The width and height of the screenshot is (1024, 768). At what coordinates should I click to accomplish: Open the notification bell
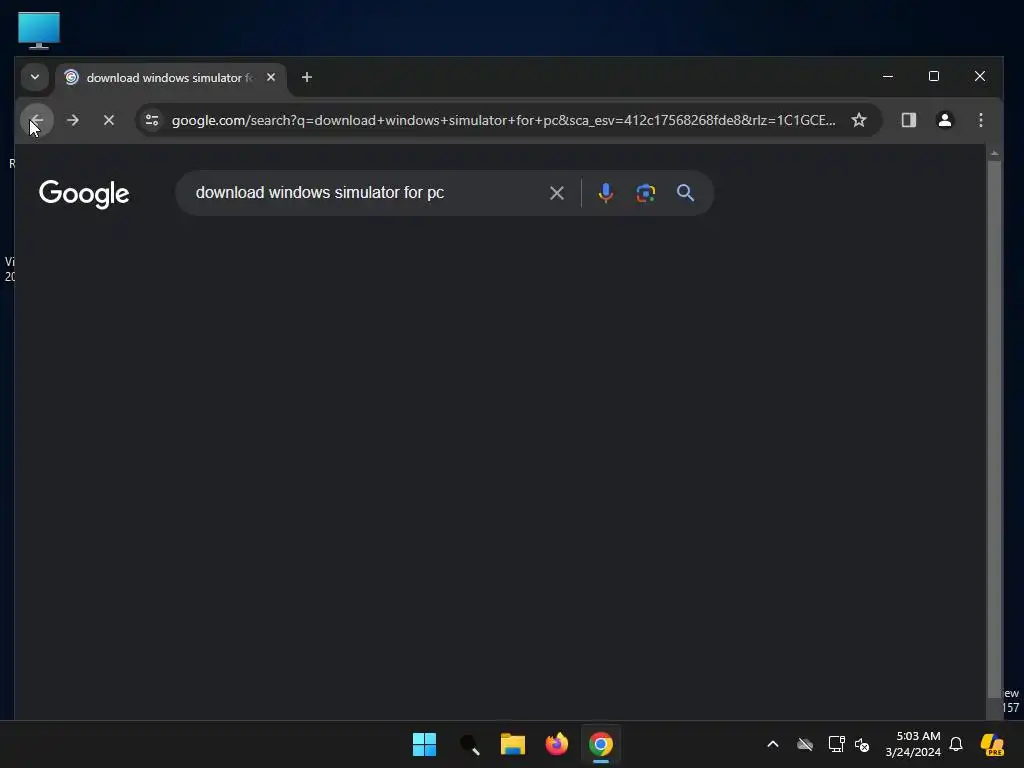pos(956,744)
